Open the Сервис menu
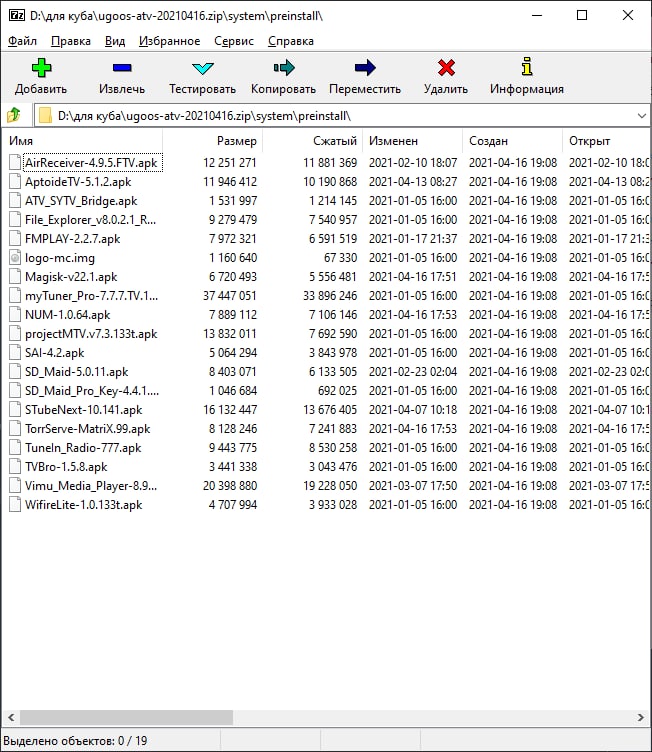The height and width of the screenshot is (752, 652). [x=234, y=41]
